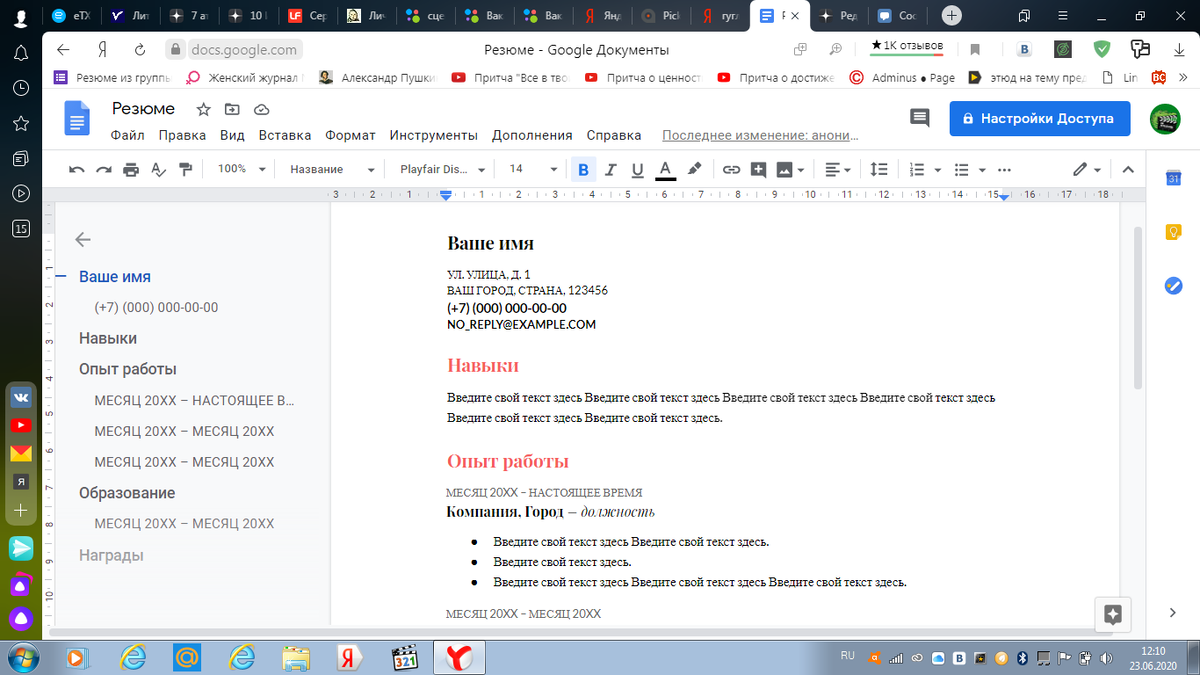1200x675 pixels.
Task: Open the Вставка menu
Action: pyautogui.click(x=285, y=135)
